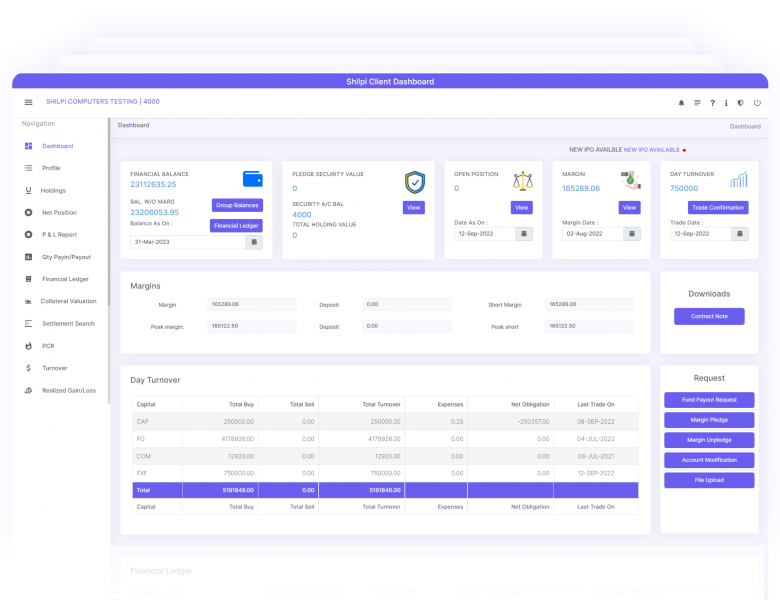Click Fund Payout Request button
The image size is (780, 600).
coord(709,400)
